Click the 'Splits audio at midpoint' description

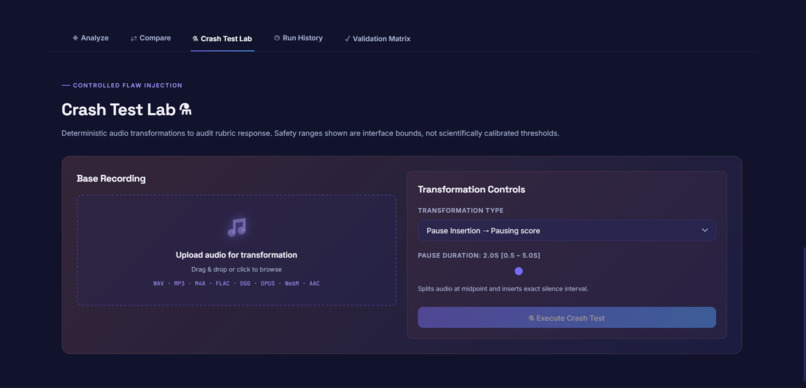click(503, 289)
